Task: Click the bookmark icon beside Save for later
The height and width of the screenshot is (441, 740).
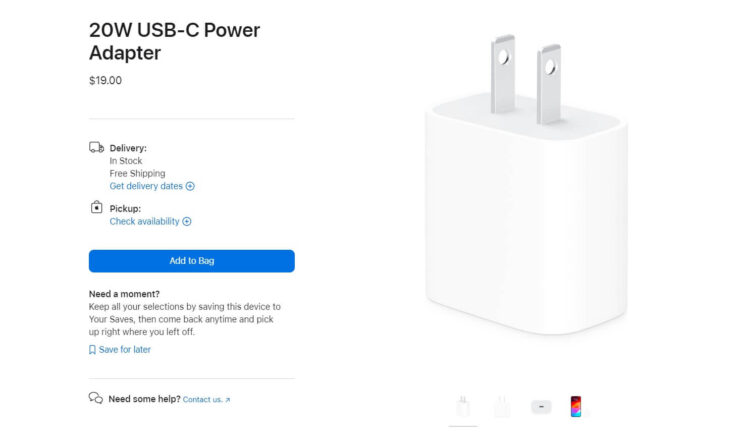Action: (x=92, y=350)
